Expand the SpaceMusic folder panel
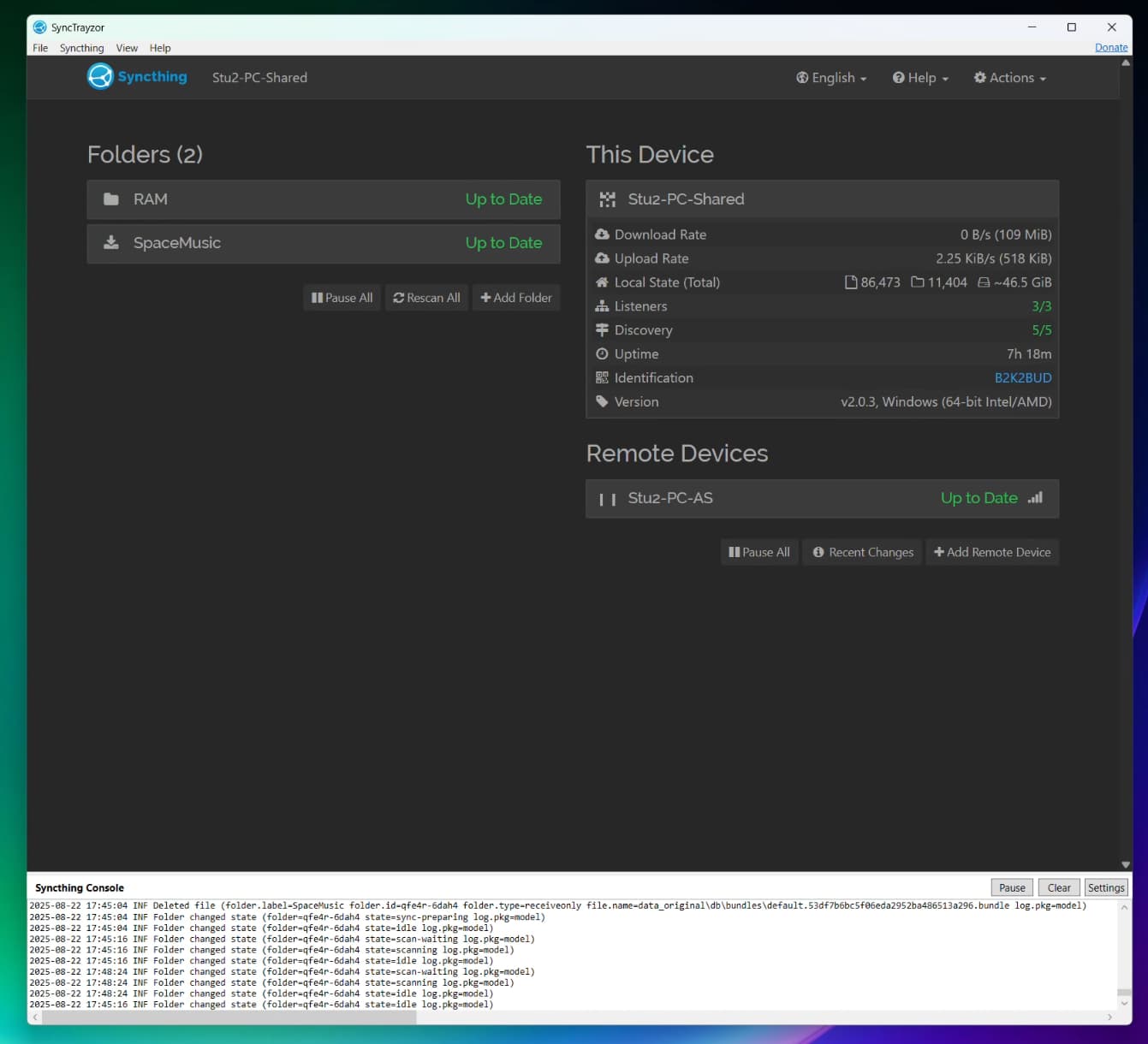Image resolution: width=1148 pixels, height=1044 pixels. click(x=324, y=243)
